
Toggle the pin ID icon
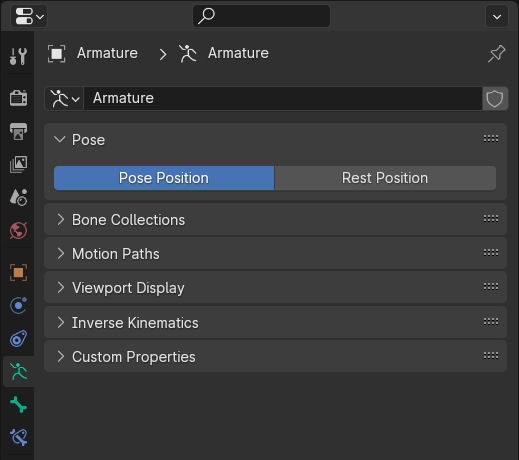tap(497, 53)
